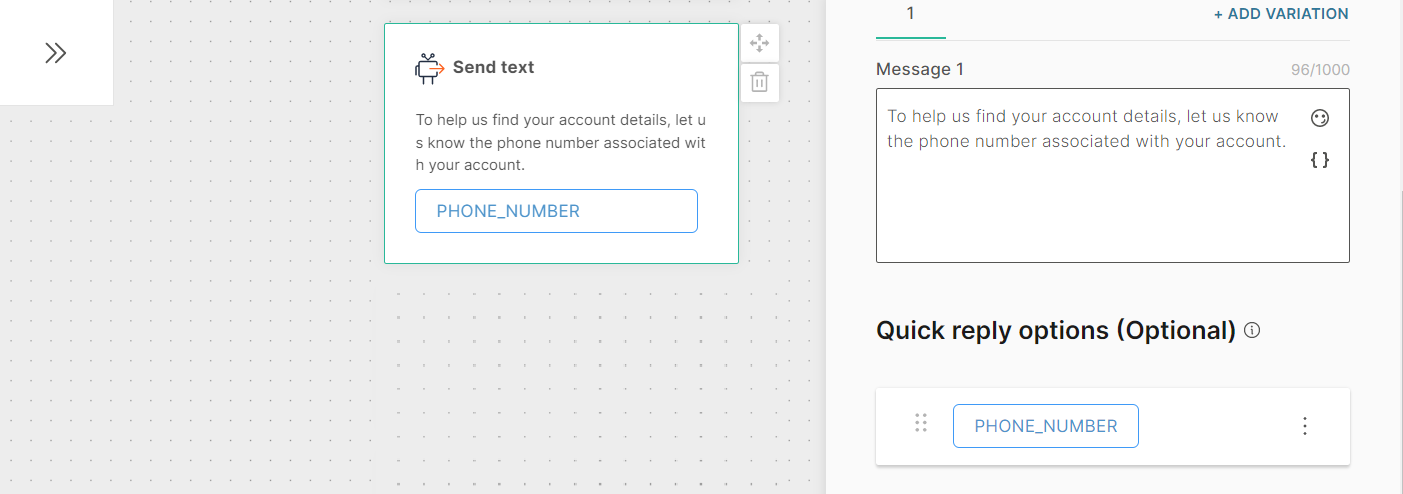Select PHONE_NUMBER chip in Quick reply options panel
The height and width of the screenshot is (494, 1403).
point(1045,426)
